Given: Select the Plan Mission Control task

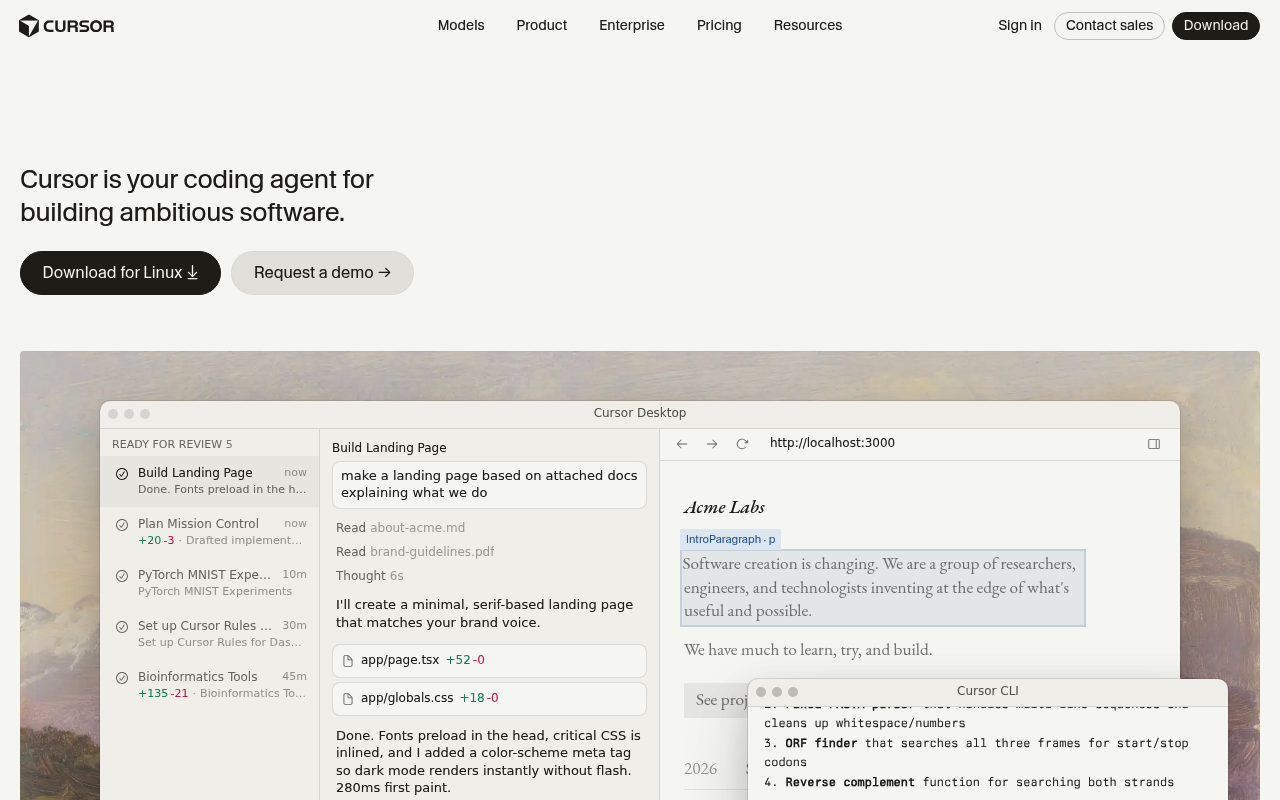Looking at the screenshot, I should [210, 532].
